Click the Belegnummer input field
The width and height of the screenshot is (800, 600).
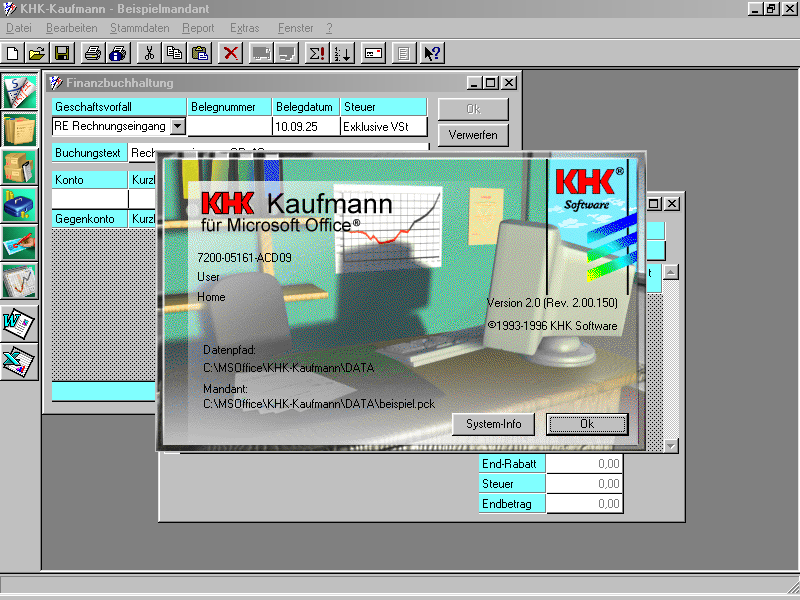tap(229, 126)
